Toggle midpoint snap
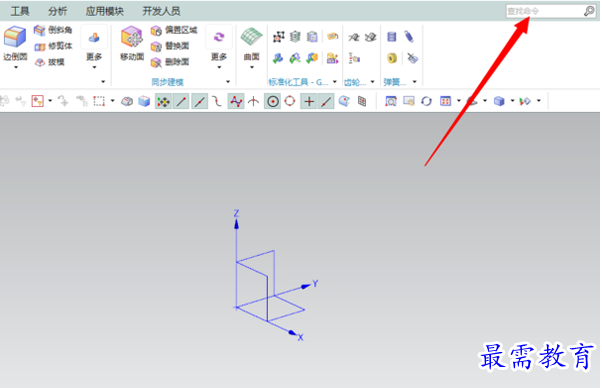Image resolution: width=602 pixels, height=388 pixels. coord(200,102)
